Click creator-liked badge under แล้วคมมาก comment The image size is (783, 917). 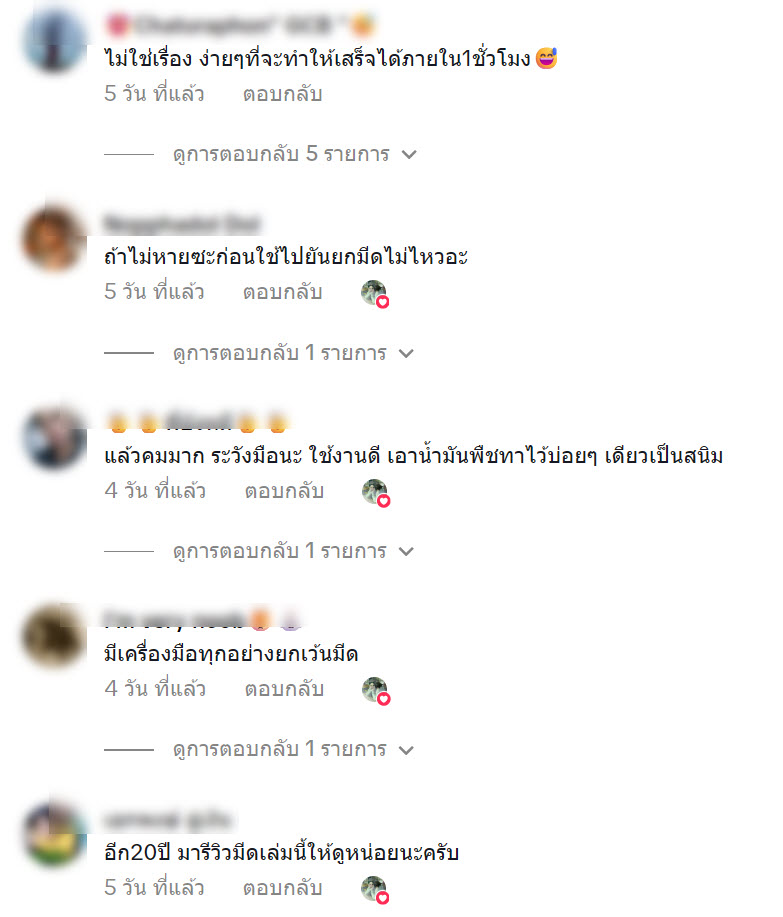tap(376, 492)
